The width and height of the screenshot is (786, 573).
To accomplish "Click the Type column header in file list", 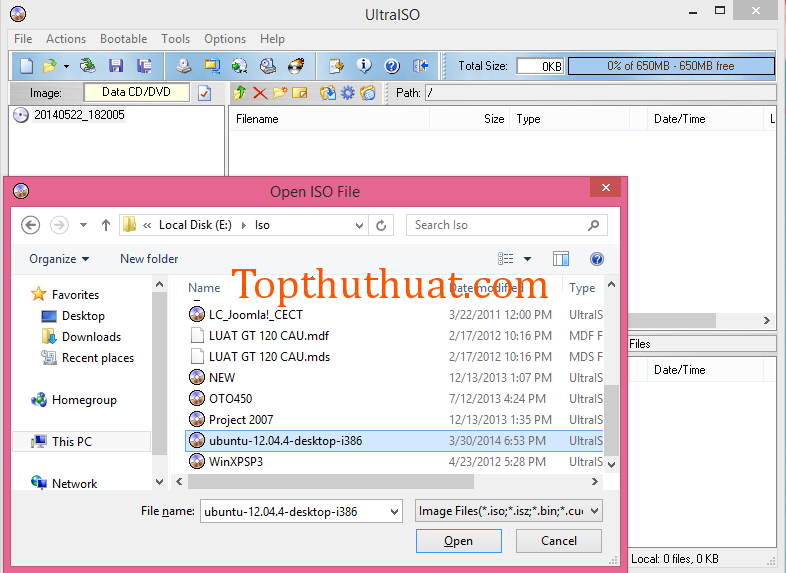I will 582,288.
